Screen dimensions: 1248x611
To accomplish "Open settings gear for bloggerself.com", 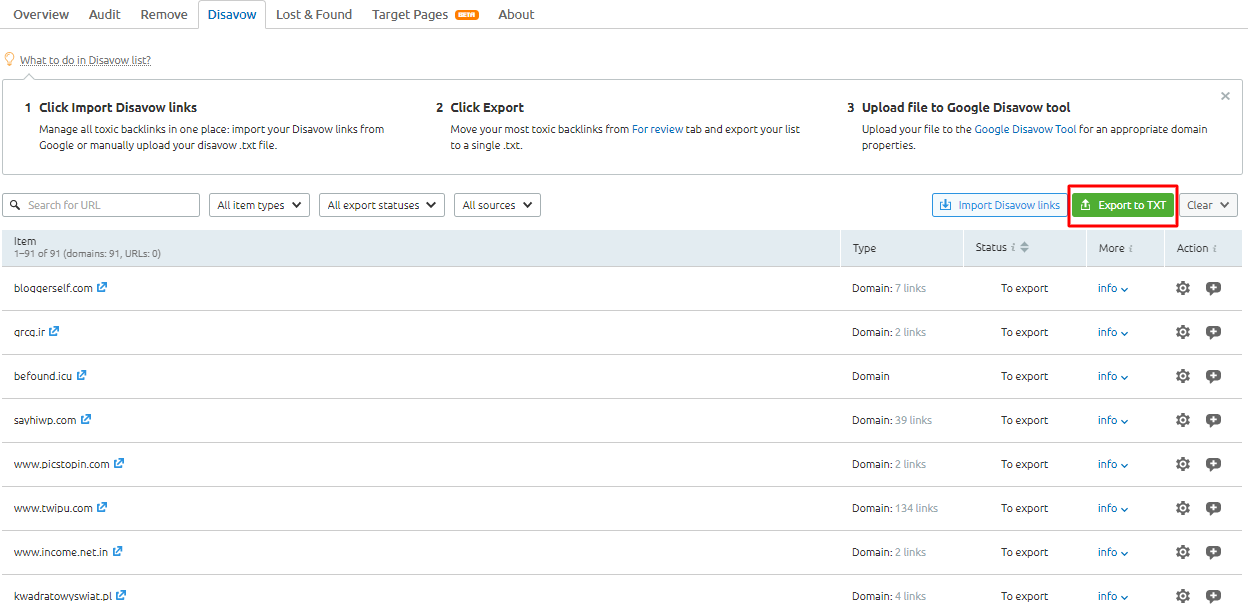I will pos(1183,288).
